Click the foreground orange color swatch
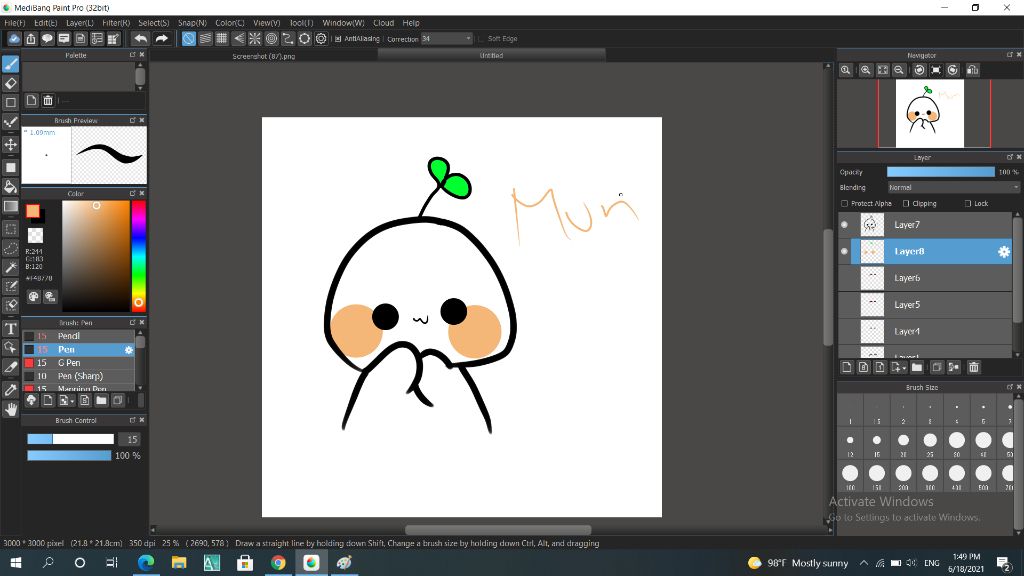 [x=33, y=211]
